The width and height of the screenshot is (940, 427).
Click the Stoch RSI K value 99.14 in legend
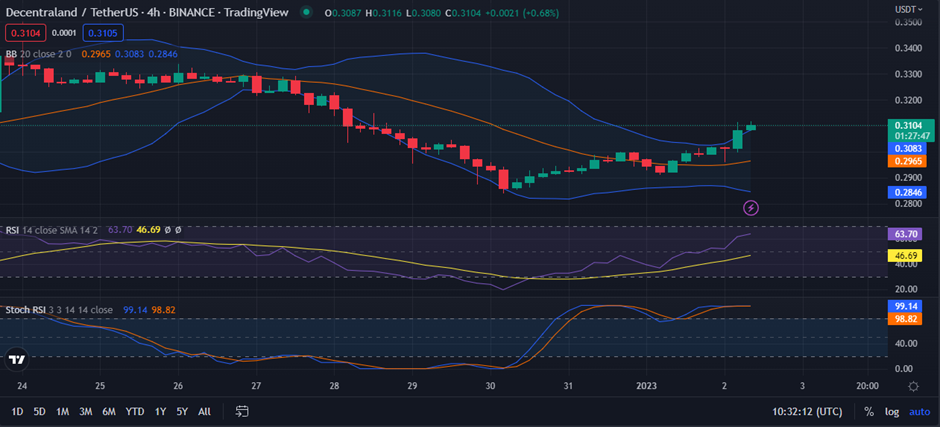pos(135,310)
